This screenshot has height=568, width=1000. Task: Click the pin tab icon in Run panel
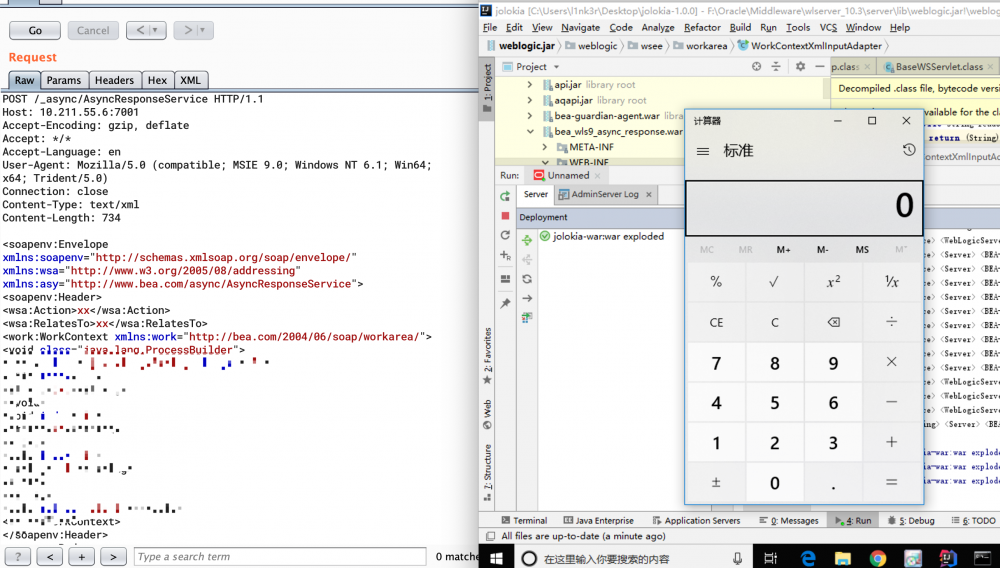[505, 303]
